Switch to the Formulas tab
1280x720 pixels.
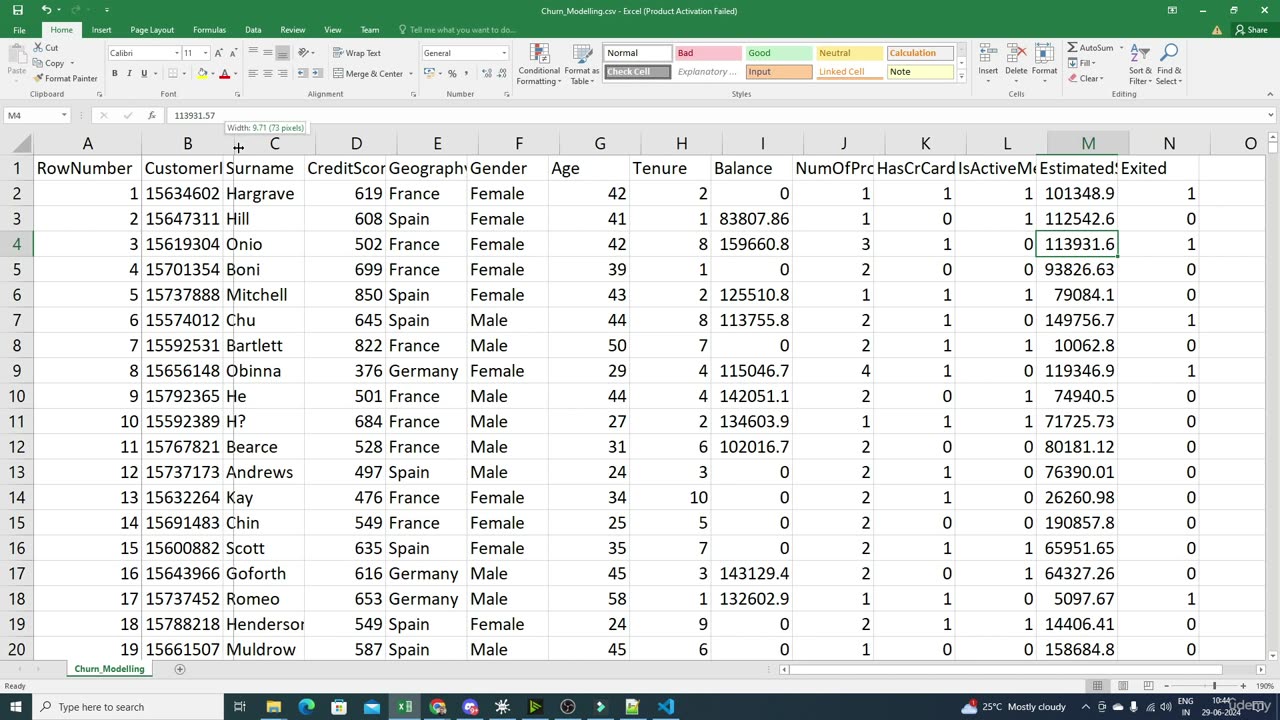[x=209, y=30]
